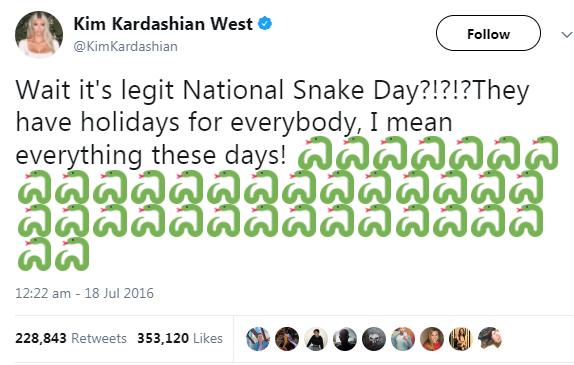The height and width of the screenshot is (365, 574).
Task: Click the last liker avatar with bearded profile
Action: click(490, 339)
